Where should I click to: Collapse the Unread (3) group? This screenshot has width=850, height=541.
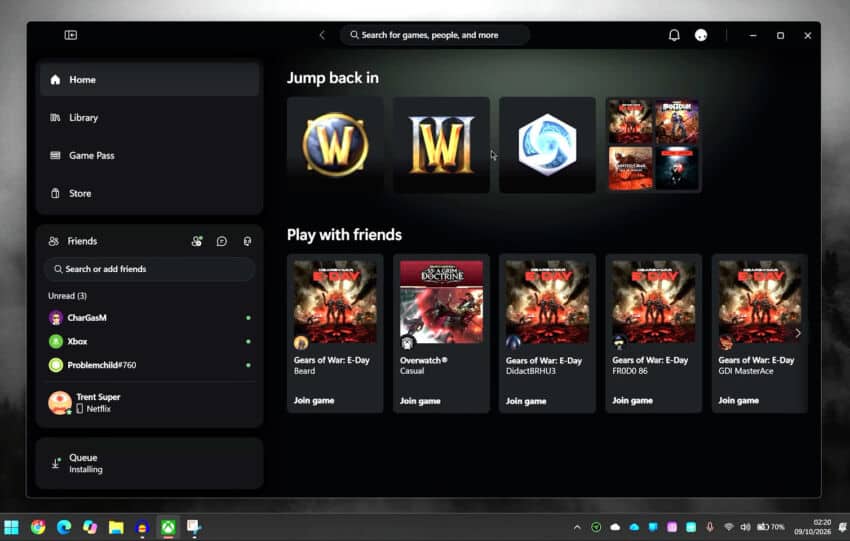[x=67, y=296]
